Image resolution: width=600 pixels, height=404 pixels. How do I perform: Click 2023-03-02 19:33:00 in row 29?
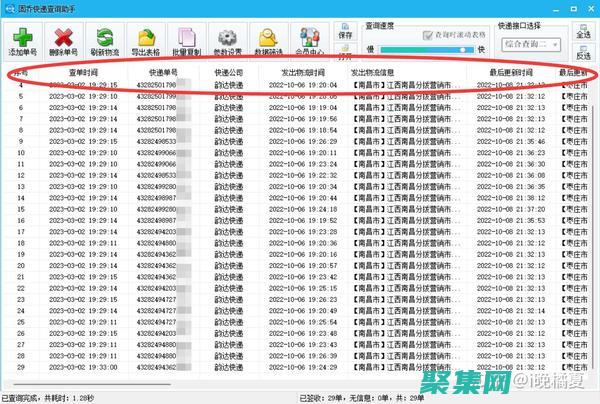83,367
